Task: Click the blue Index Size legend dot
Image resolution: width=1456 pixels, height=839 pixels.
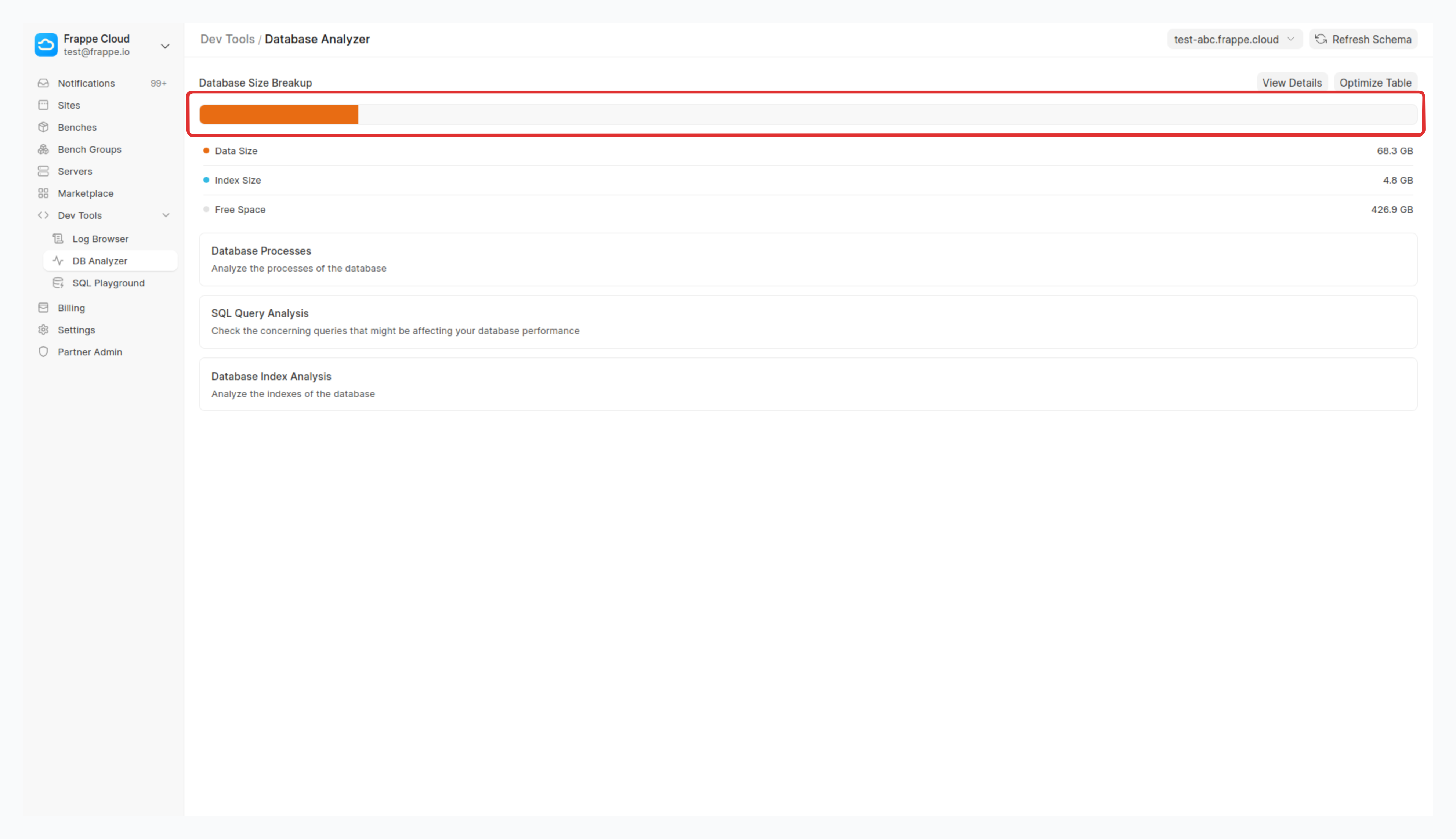Action: click(206, 180)
